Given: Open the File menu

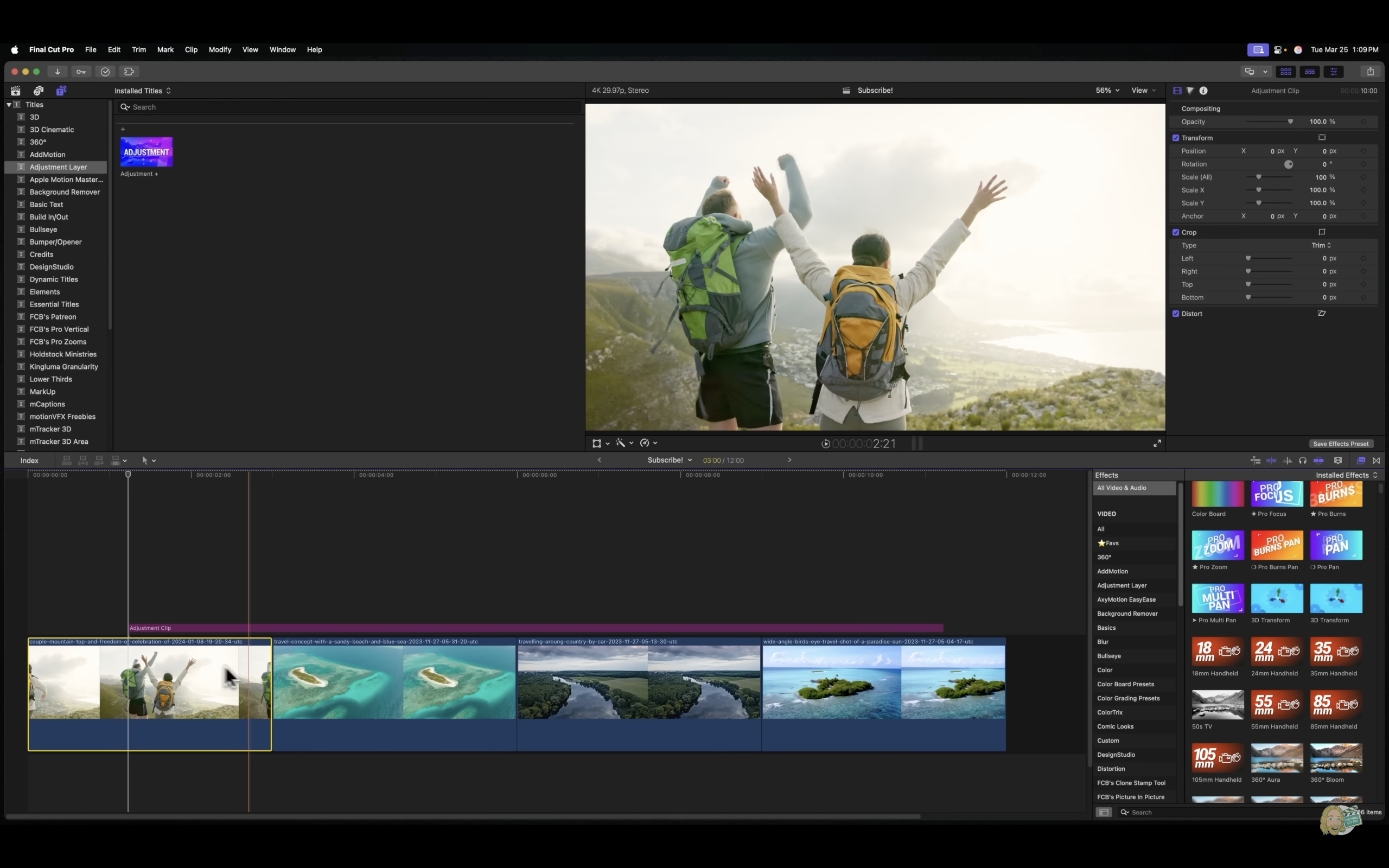Looking at the screenshot, I should point(91,49).
